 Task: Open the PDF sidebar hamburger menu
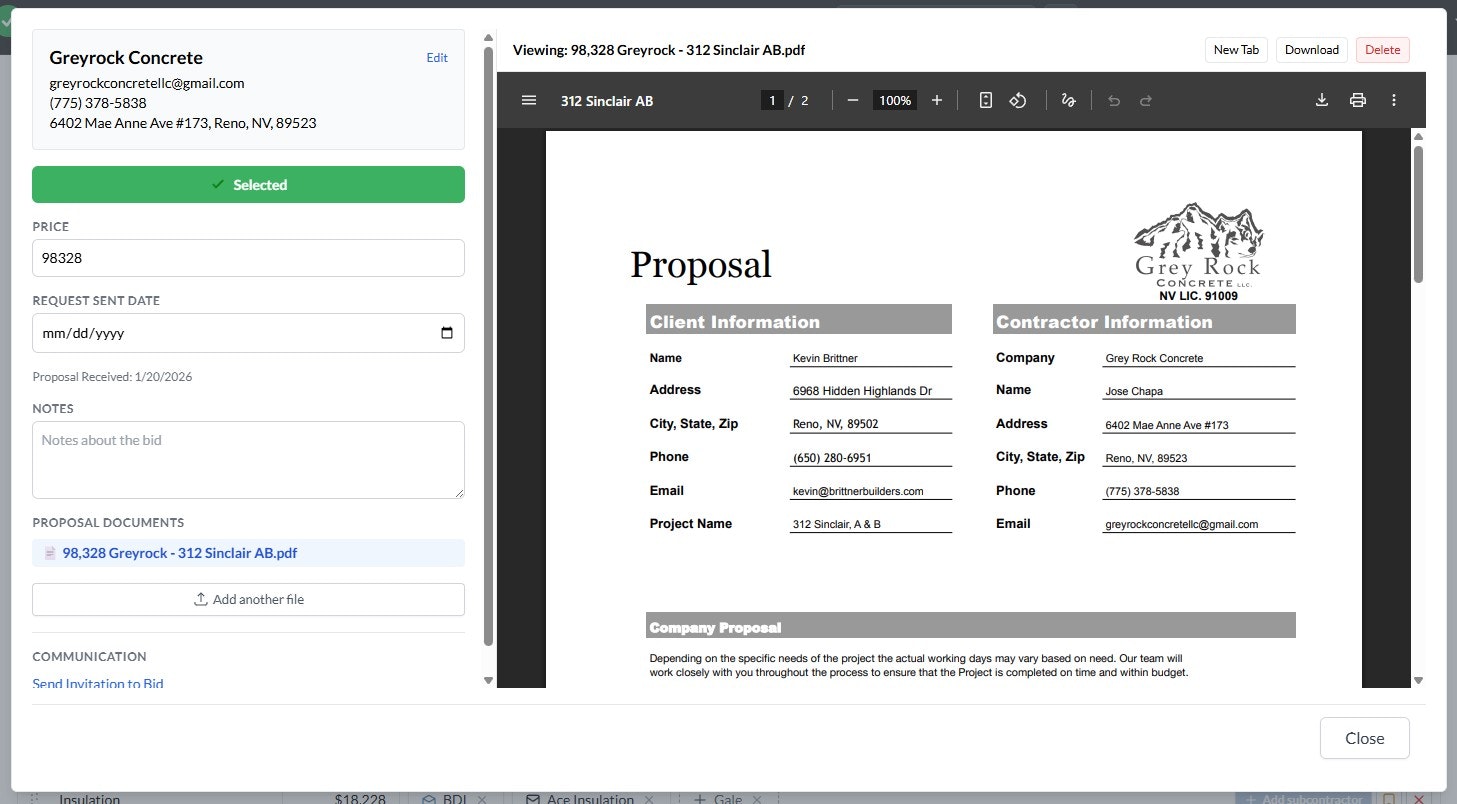coord(529,100)
